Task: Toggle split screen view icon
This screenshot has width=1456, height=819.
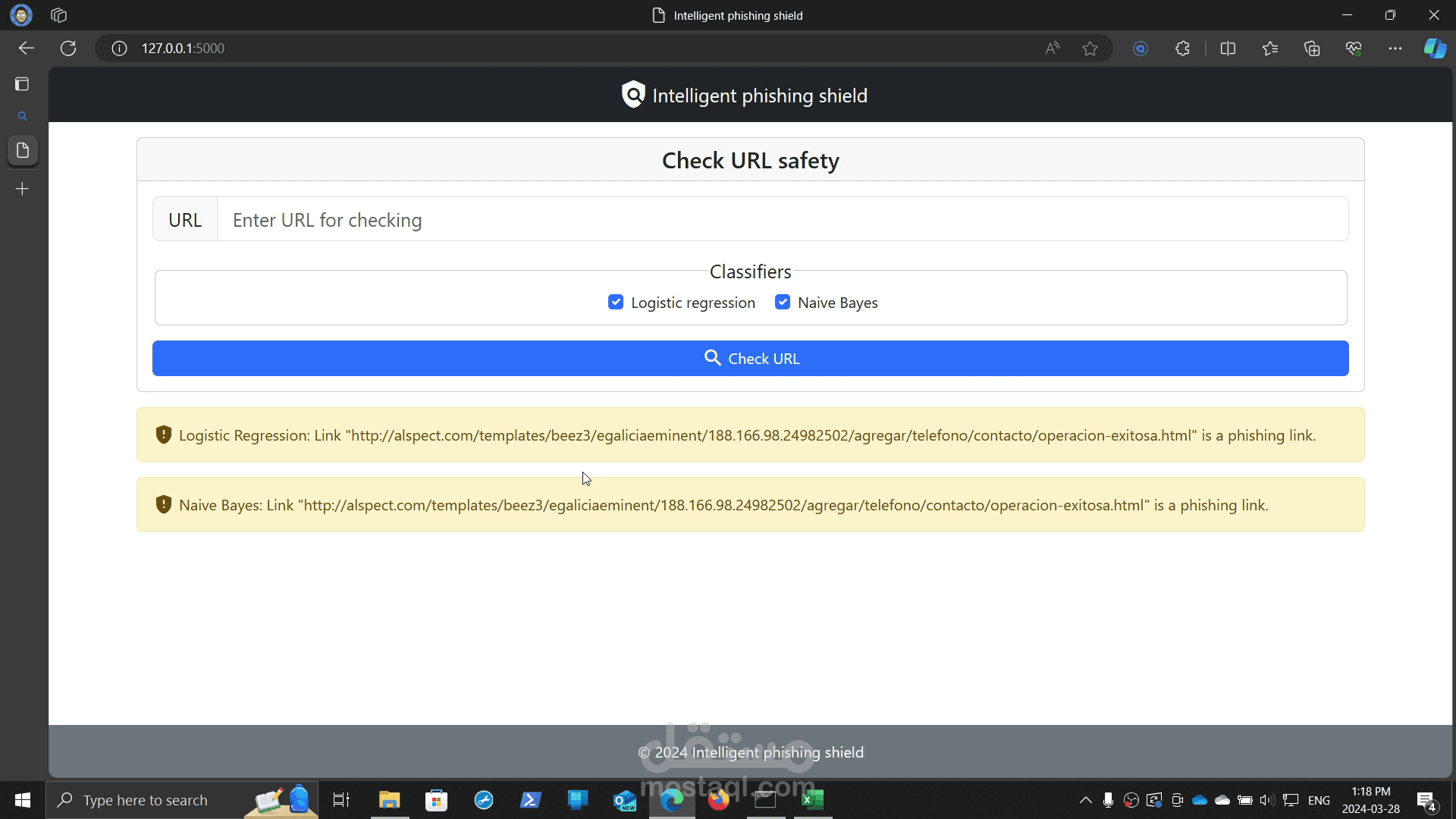Action: pos(1228,49)
